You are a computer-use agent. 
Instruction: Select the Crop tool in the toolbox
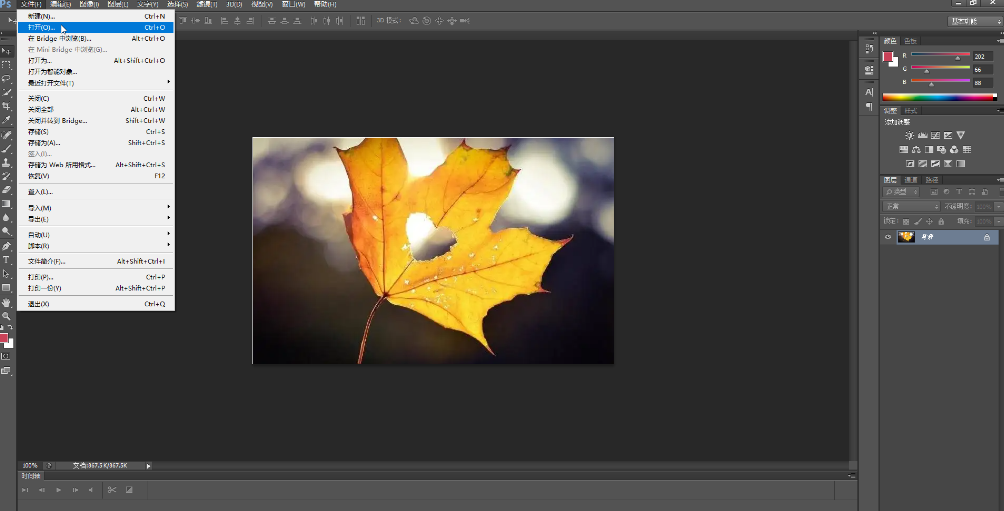[6, 105]
